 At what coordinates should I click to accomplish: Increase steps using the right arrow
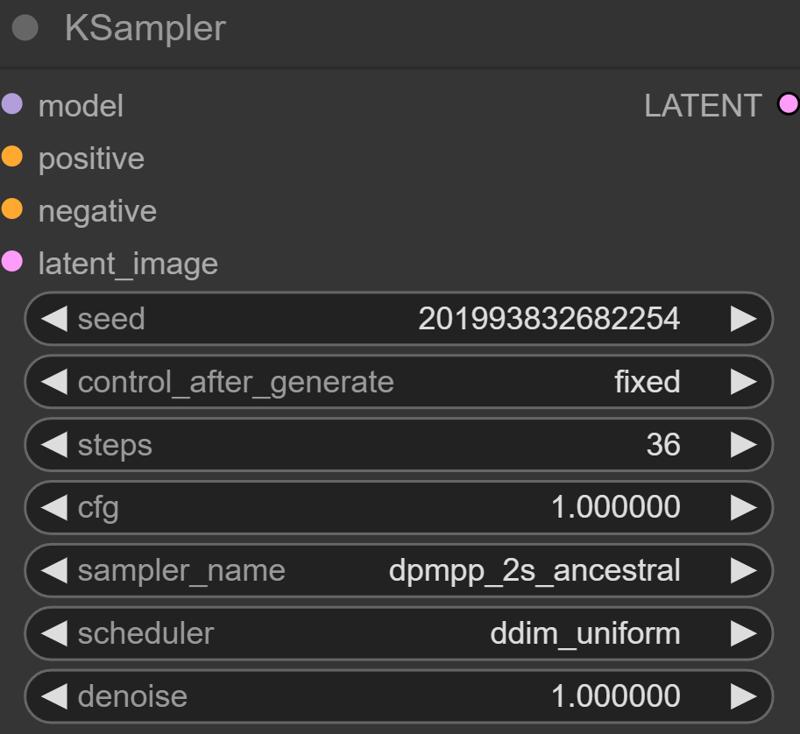point(744,445)
